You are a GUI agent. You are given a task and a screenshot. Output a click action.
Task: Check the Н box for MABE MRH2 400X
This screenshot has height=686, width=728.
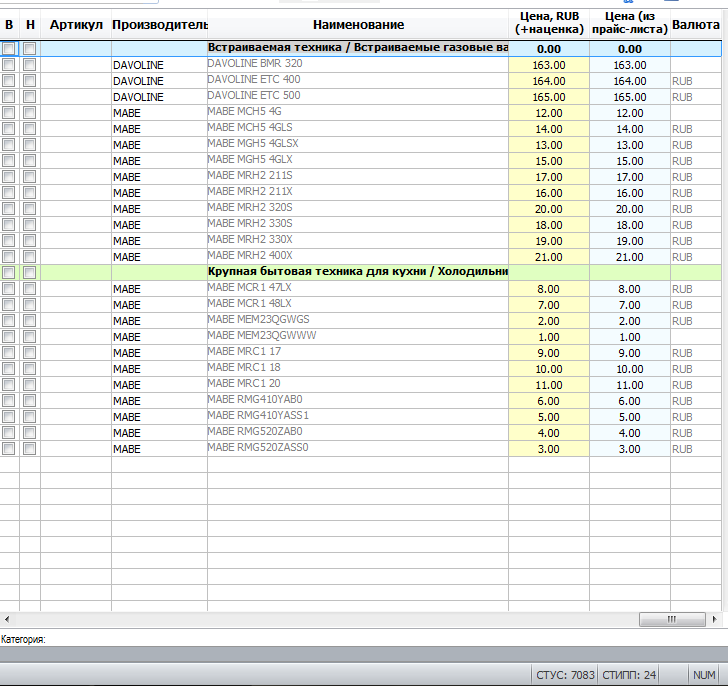(x=29, y=257)
